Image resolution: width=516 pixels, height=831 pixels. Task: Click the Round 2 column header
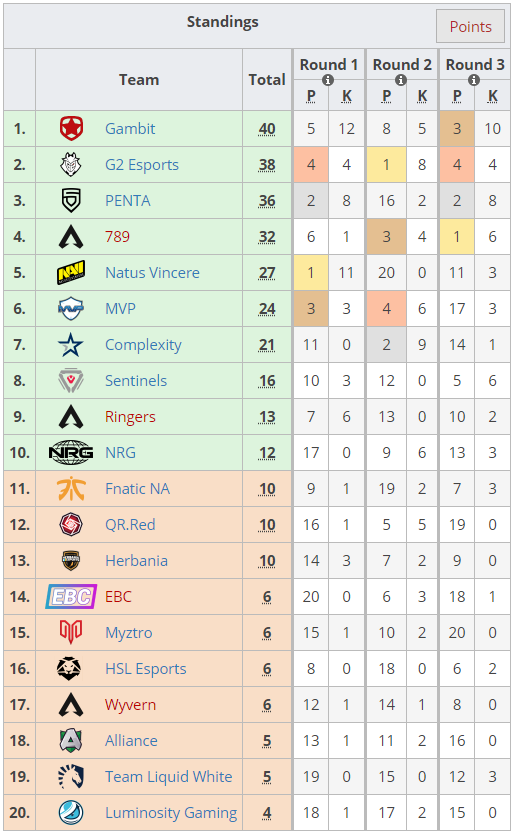pyautogui.click(x=402, y=65)
